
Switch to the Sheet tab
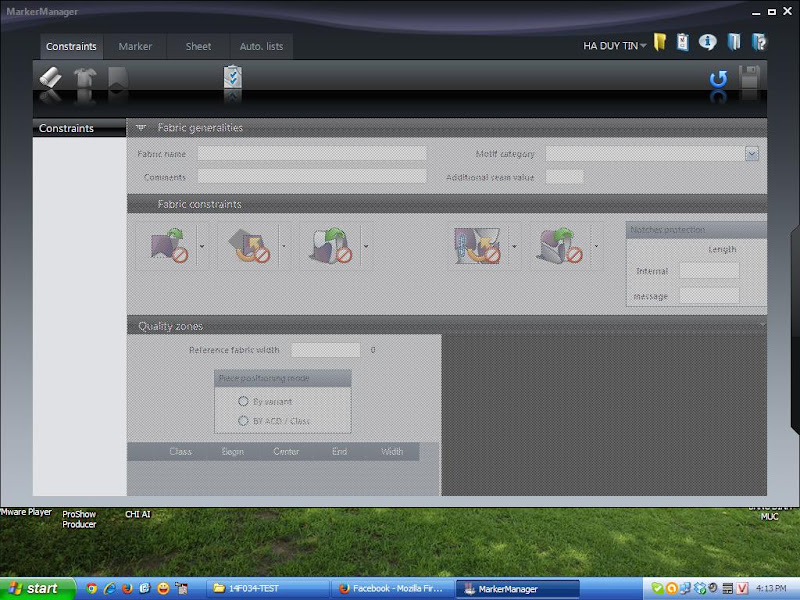tap(198, 46)
